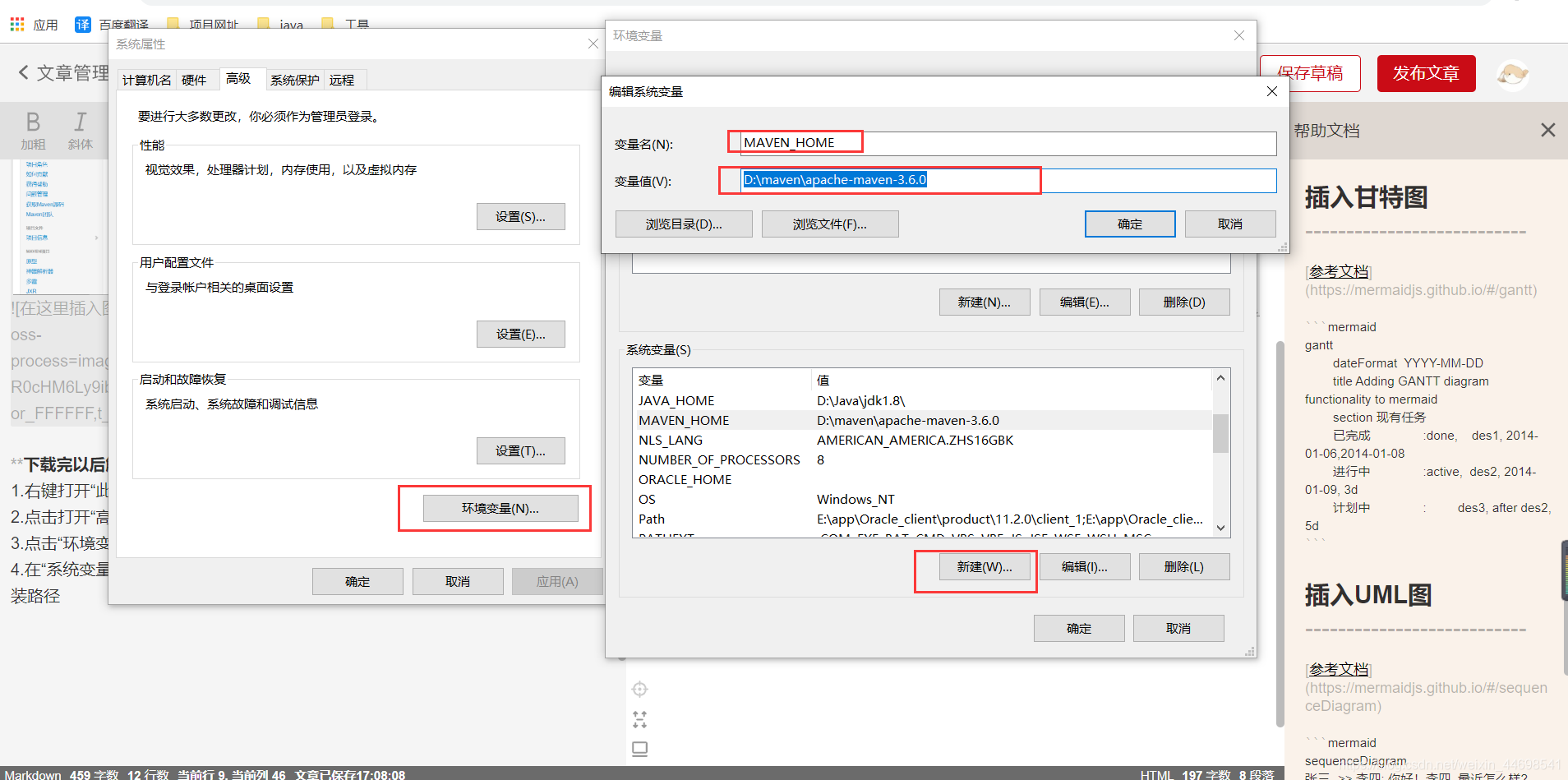Click 新建(W) for system variables

tap(985, 566)
